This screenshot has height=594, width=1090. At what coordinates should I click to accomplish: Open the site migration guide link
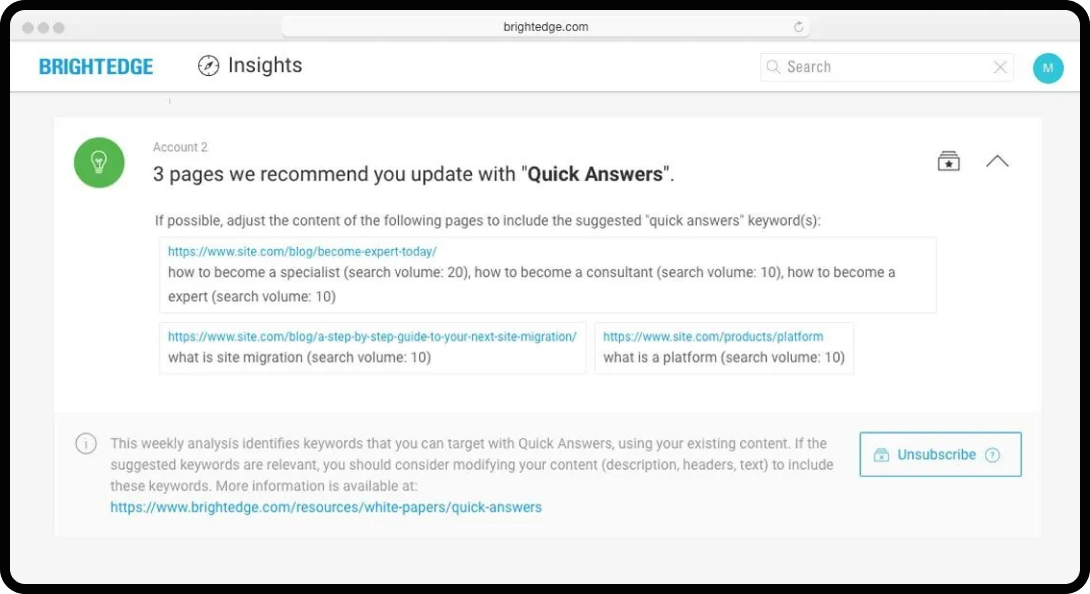click(x=372, y=337)
